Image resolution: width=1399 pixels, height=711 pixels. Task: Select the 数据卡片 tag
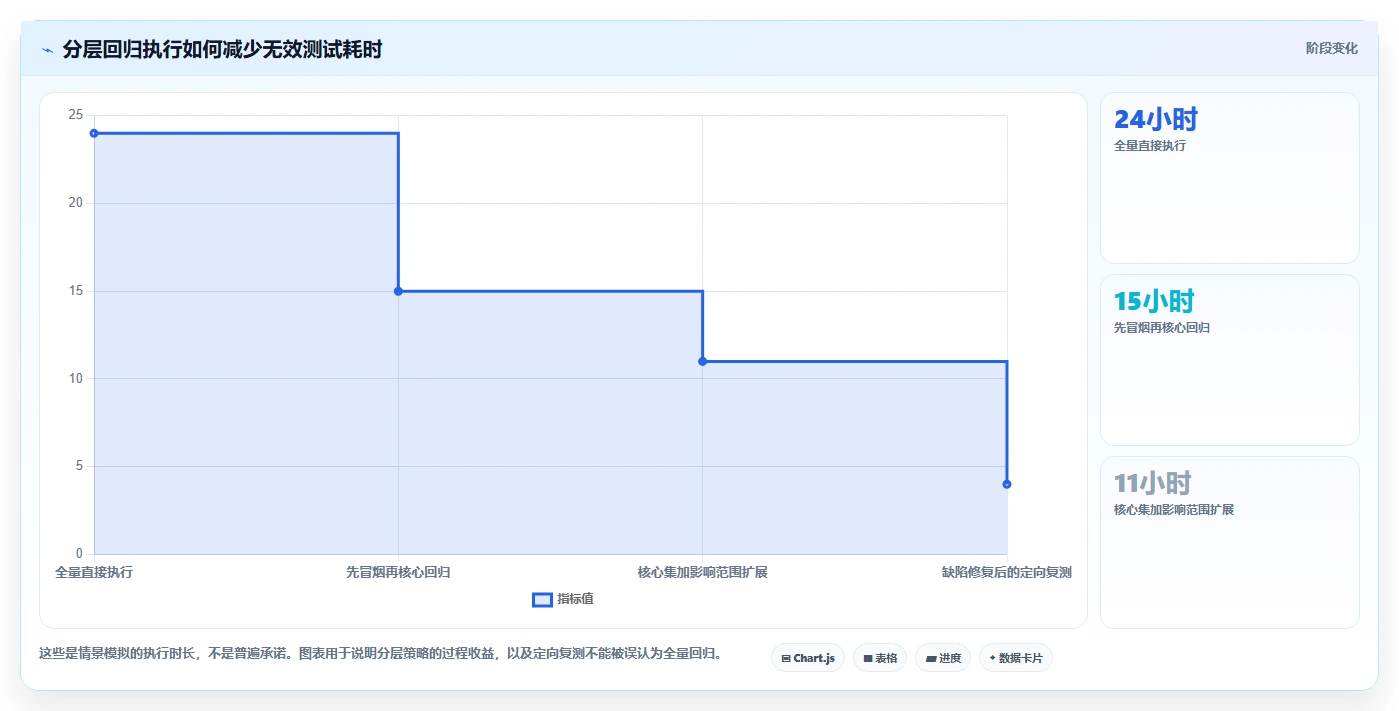[x=1016, y=658]
